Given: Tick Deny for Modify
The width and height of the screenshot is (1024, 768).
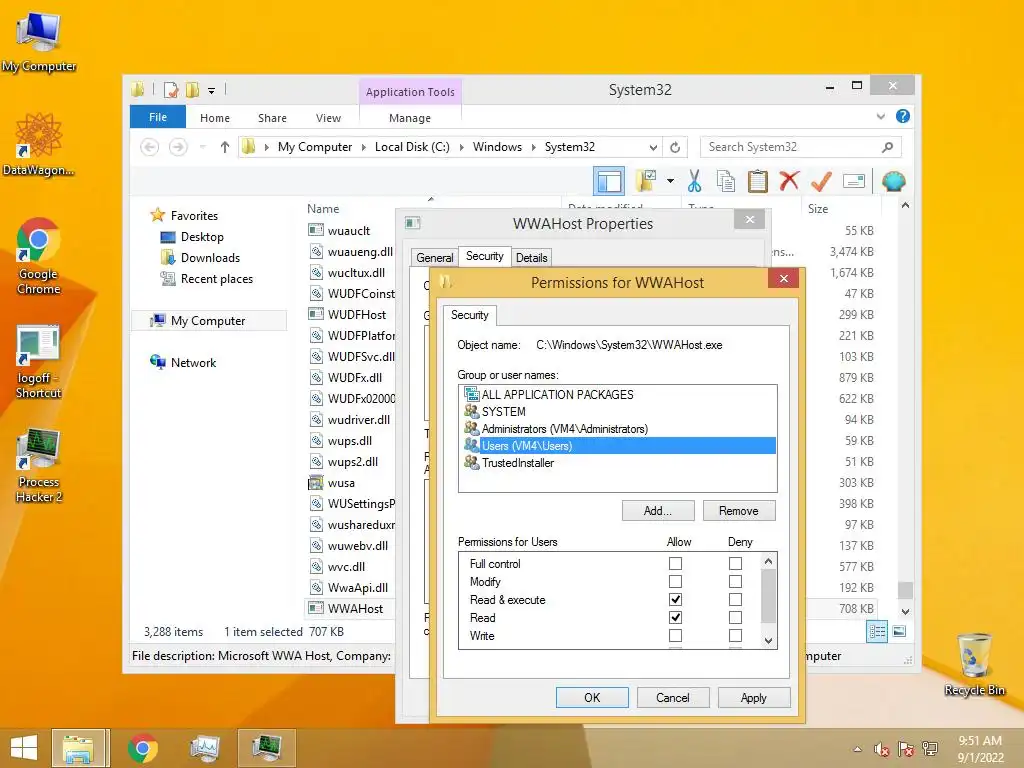Looking at the screenshot, I should (735, 581).
